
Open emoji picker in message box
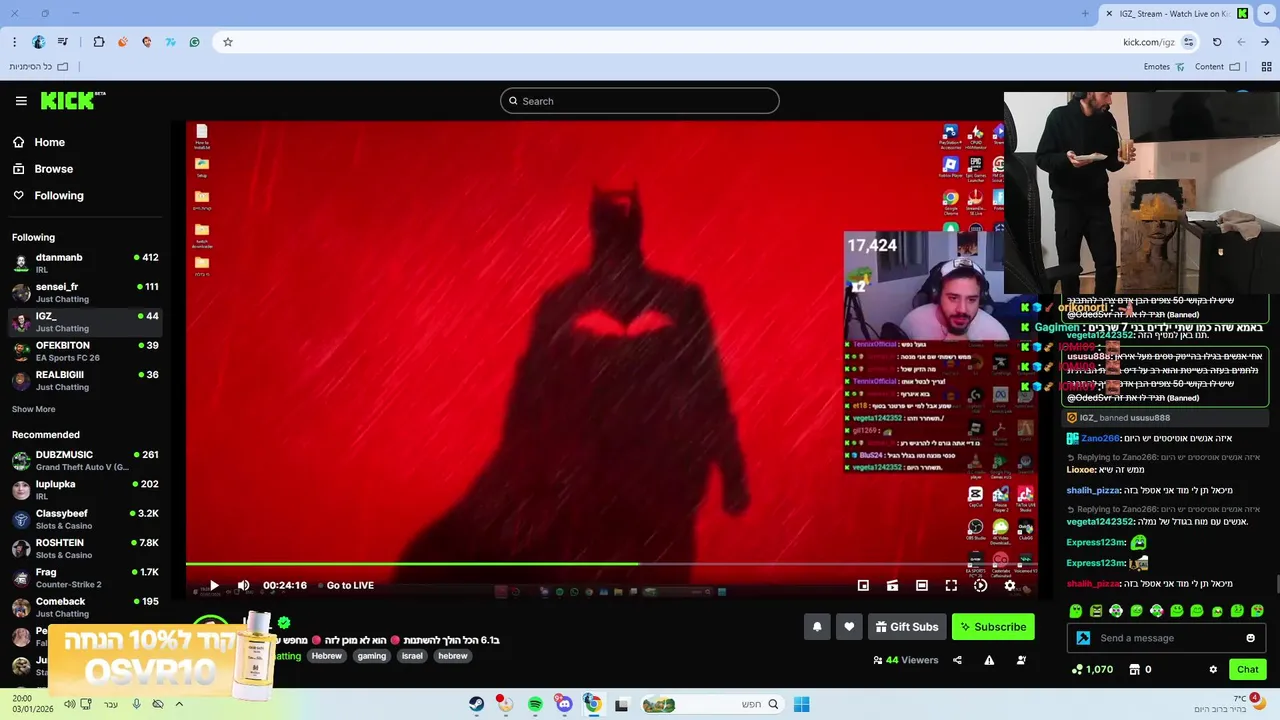(1250, 638)
